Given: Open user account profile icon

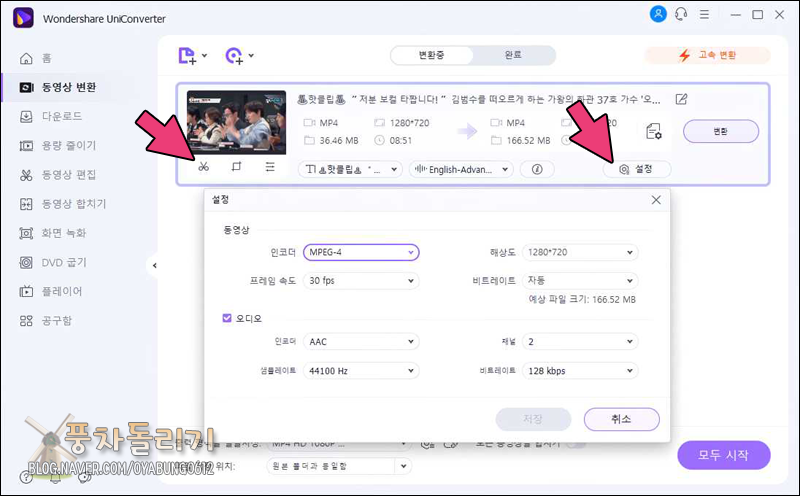Looking at the screenshot, I should click(x=658, y=14).
